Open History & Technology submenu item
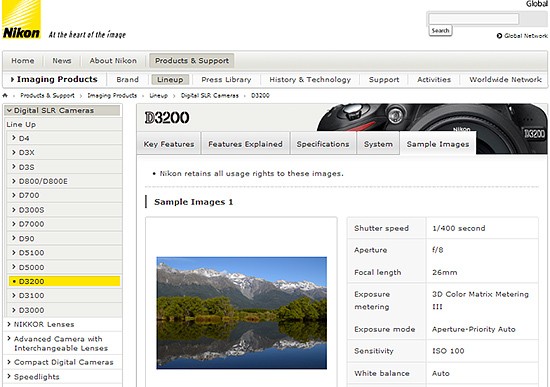This screenshot has height=387, width=550. pos(310,80)
